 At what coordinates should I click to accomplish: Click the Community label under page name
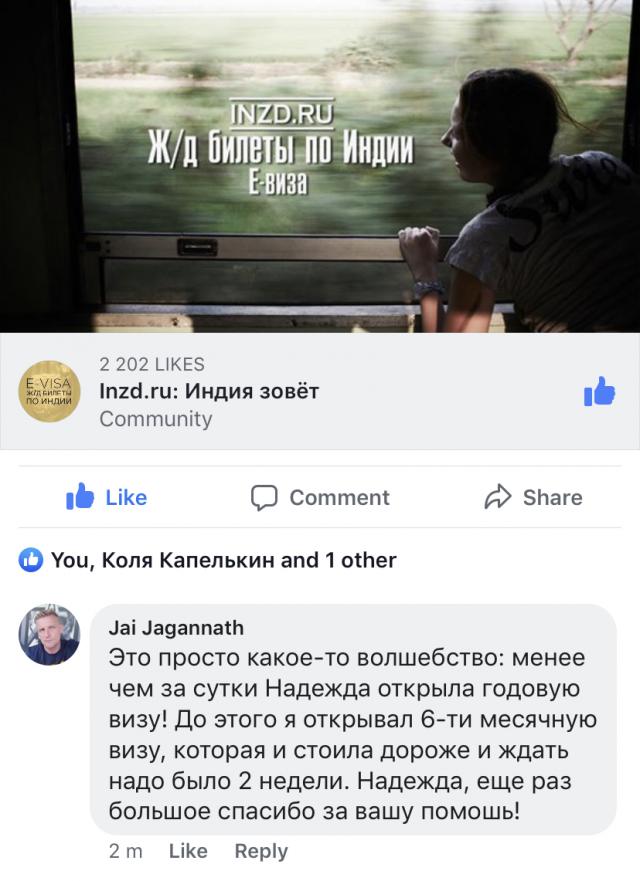click(x=156, y=419)
